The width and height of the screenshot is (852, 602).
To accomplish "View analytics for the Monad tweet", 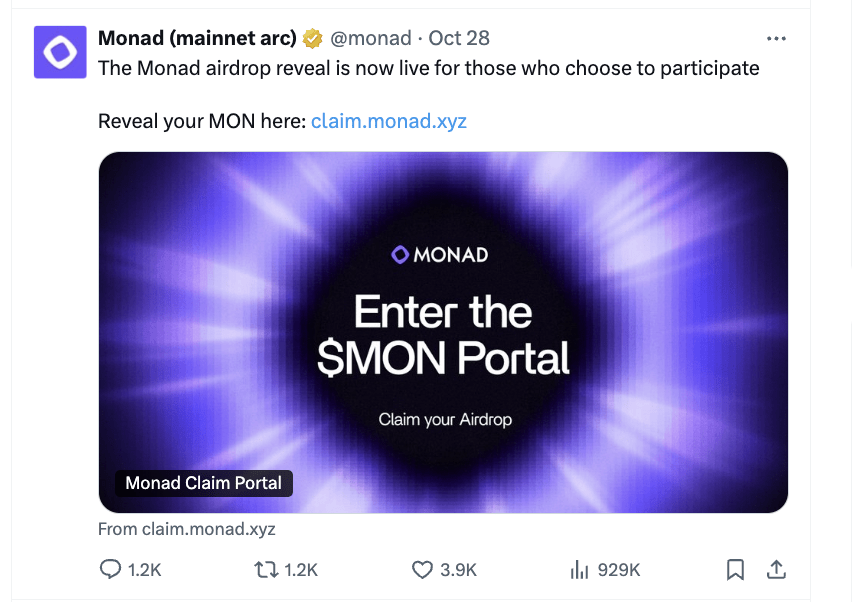I will point(580,569).
